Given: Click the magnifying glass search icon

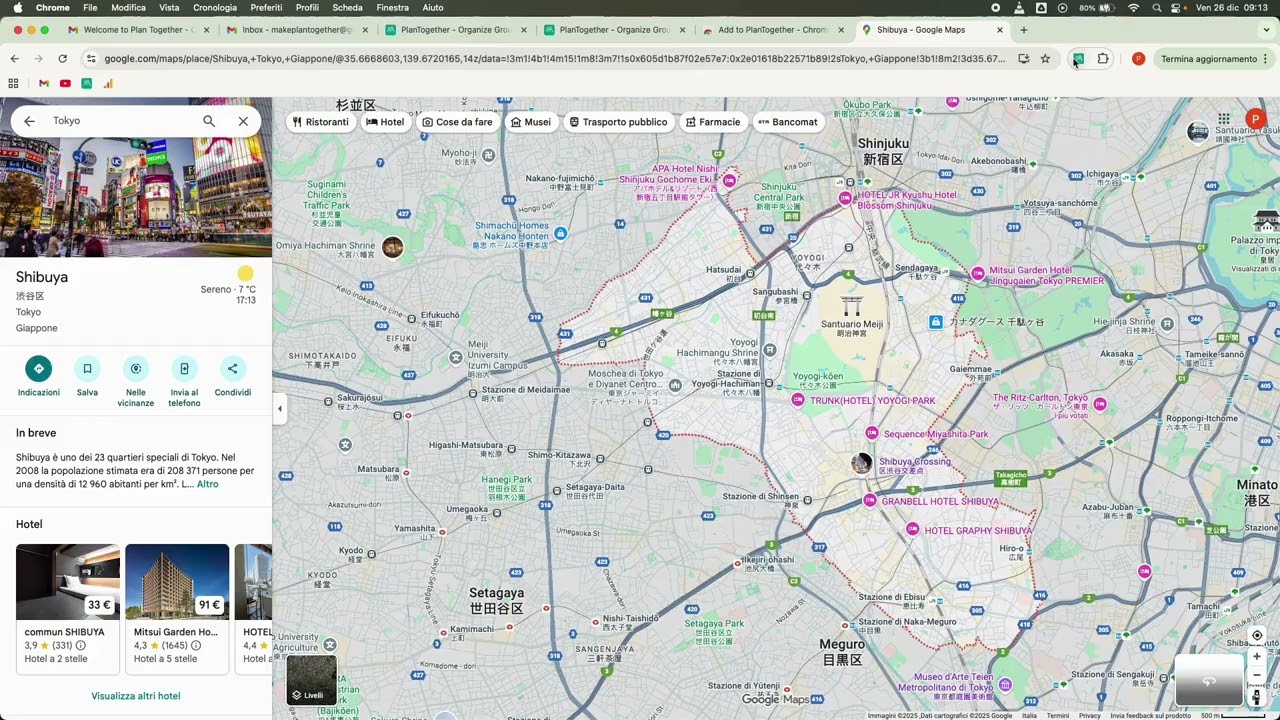Looking at the screenshot, I should click(x=209, y=121).
